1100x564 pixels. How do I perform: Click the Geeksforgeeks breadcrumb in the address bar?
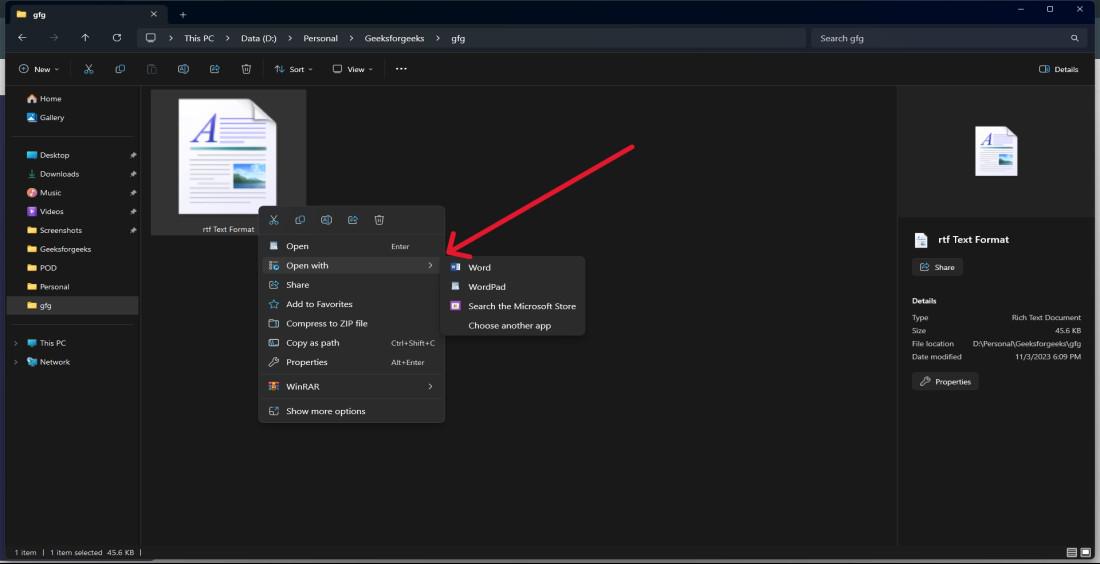pos(394,38)
